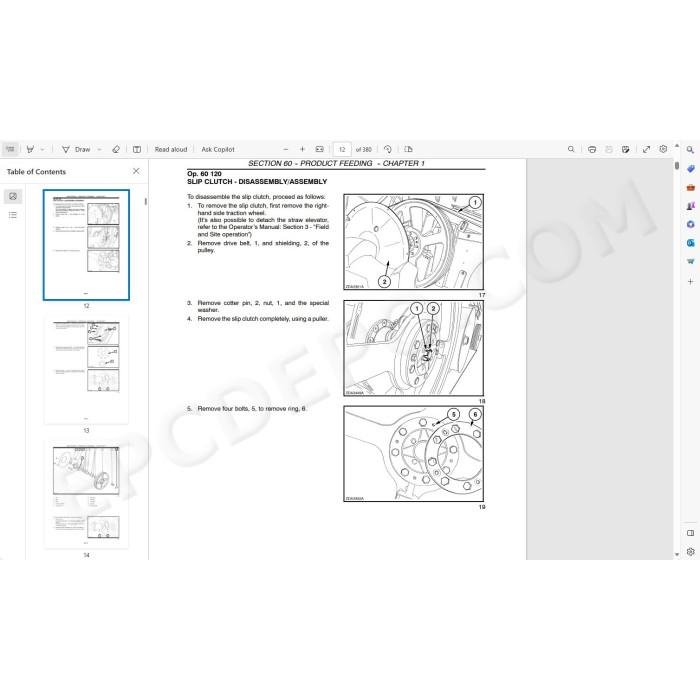
Task: Open Edge sidebar shopping cart icon
Action: click(691, 262)
